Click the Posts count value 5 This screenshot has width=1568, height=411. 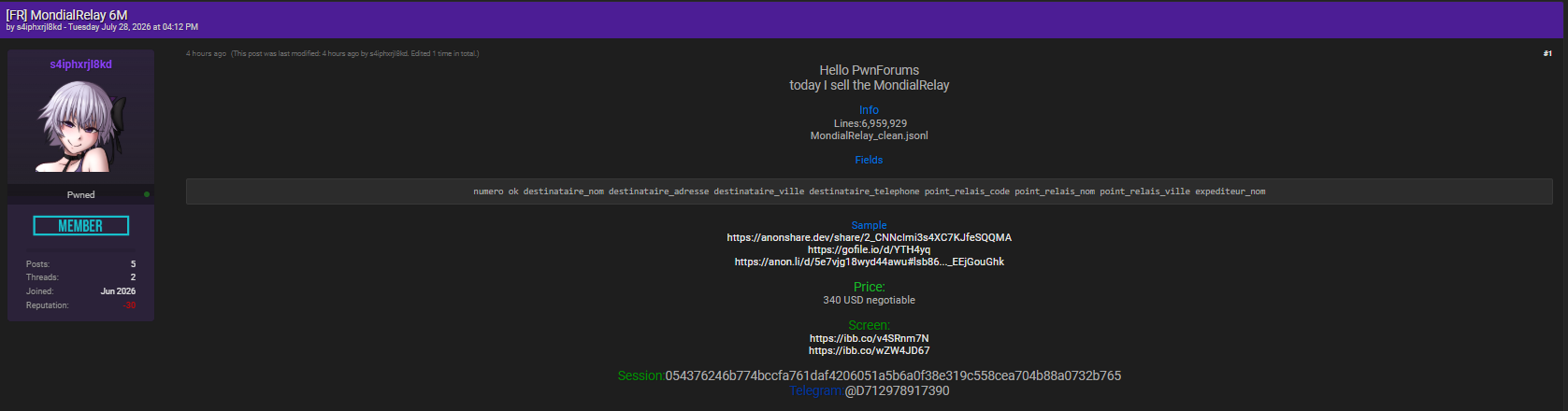[133, 264]
